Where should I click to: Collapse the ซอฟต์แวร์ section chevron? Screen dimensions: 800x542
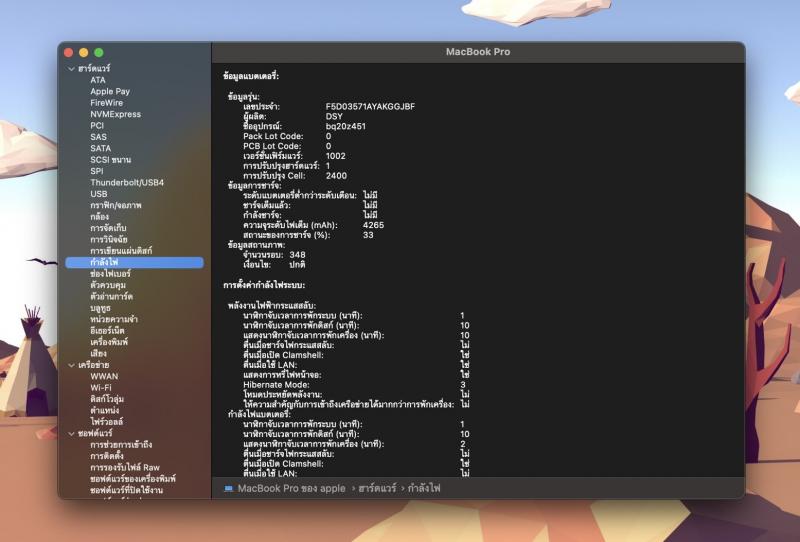click(71, 434)
